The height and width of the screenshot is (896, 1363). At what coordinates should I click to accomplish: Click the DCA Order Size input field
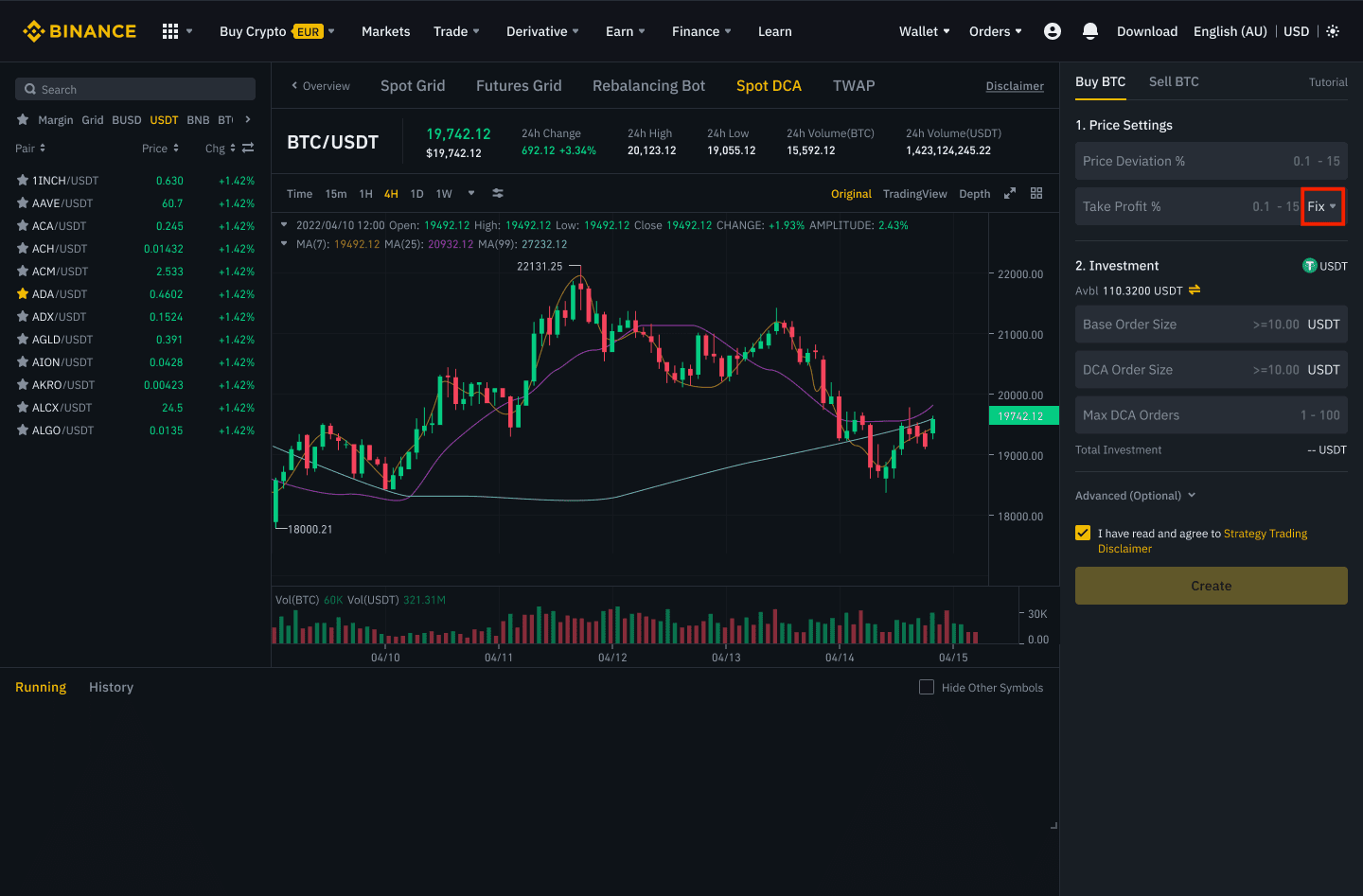point(1212,369)
